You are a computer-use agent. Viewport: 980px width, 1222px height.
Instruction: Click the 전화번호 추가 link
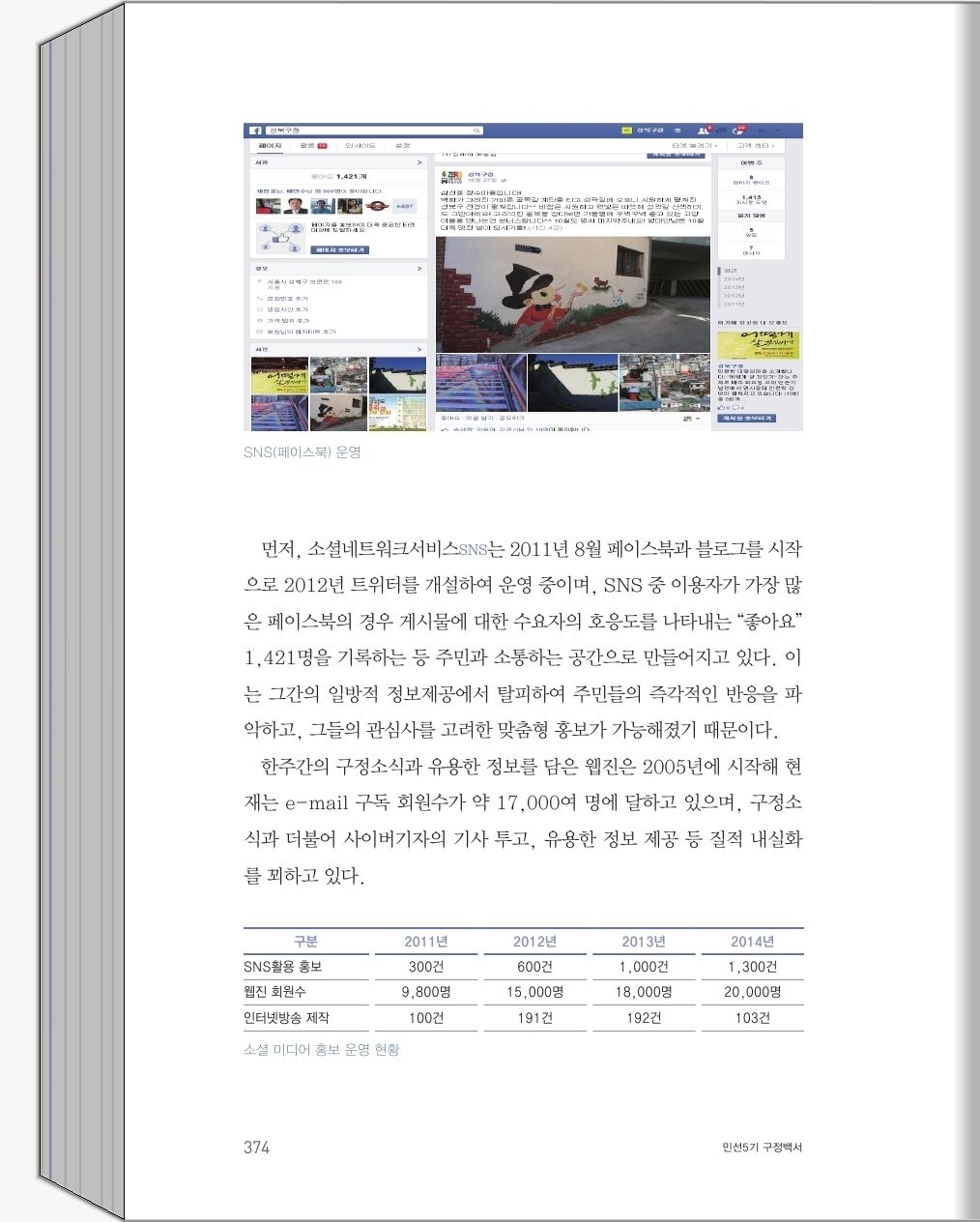287,299
